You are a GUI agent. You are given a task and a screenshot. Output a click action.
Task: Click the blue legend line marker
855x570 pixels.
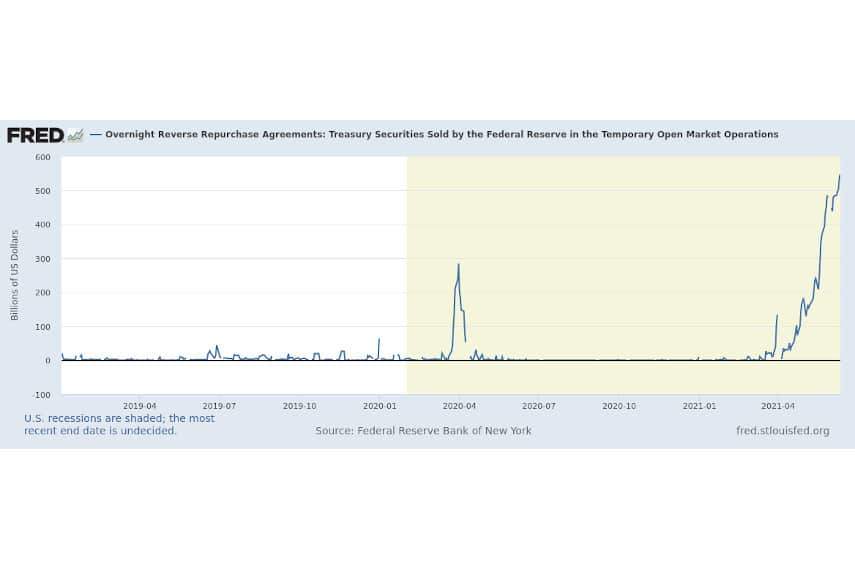[x=96, y=134]
